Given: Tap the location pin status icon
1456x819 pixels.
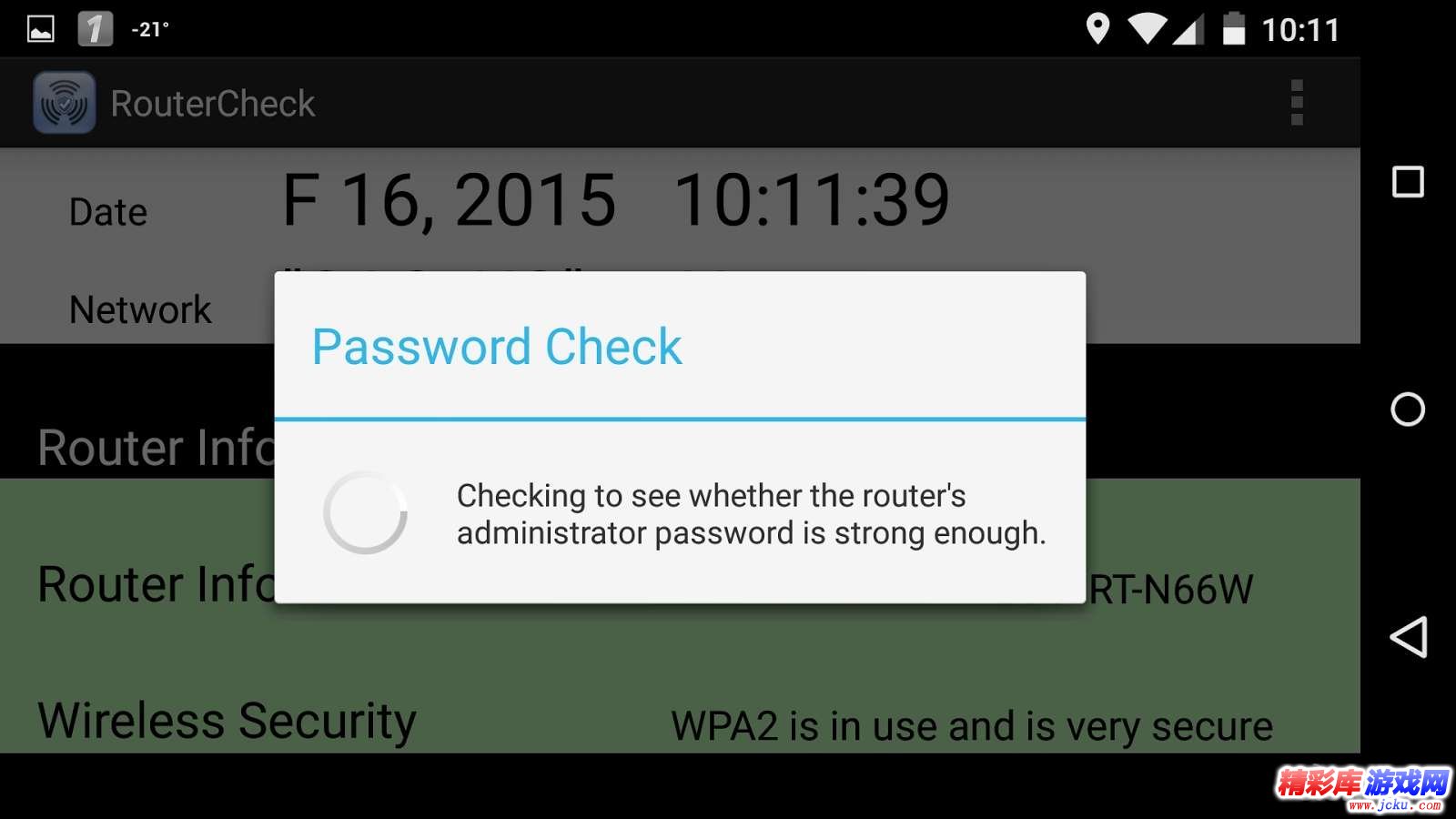Looking at the screenshot, I should tap(1098, 29).
